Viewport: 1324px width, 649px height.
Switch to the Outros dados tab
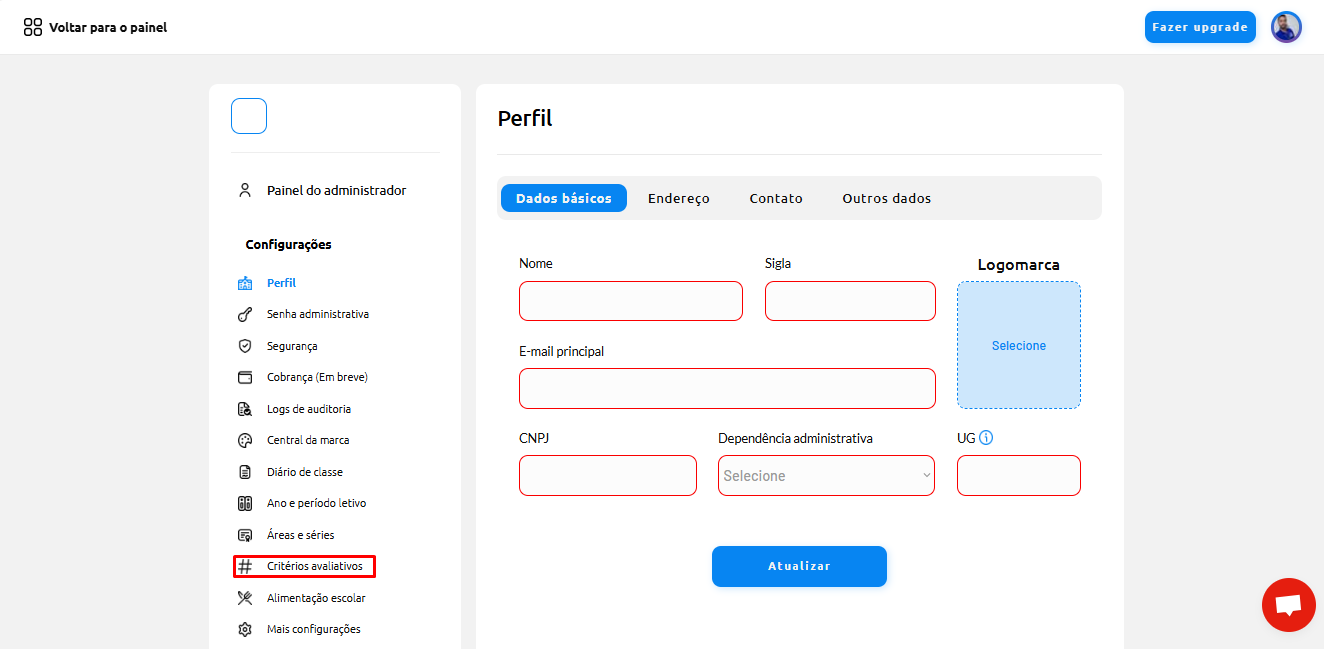(x=887, y=198)
